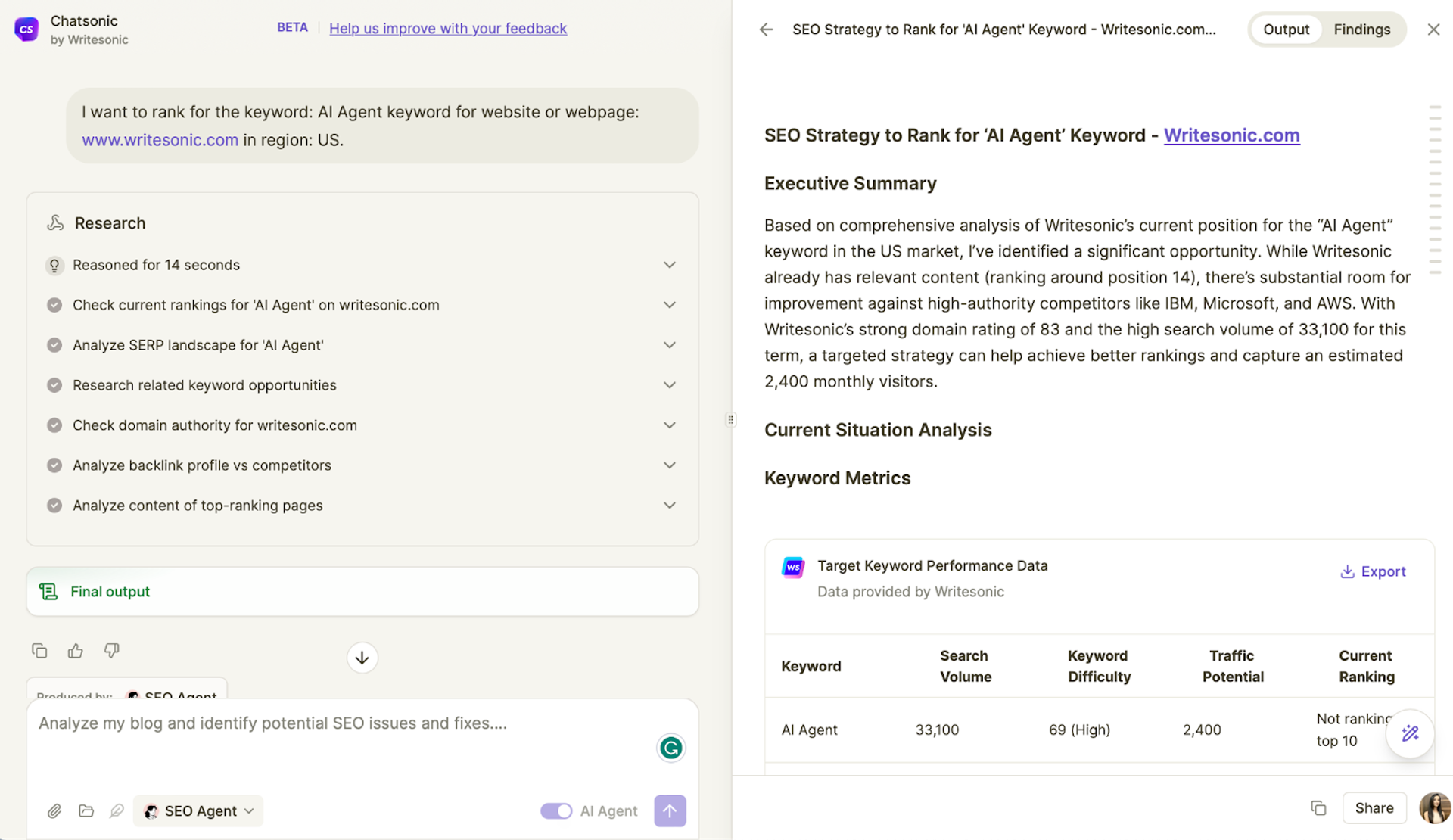
Task: Switch to the Findings tab
Action: click(x=1362, y=30)
